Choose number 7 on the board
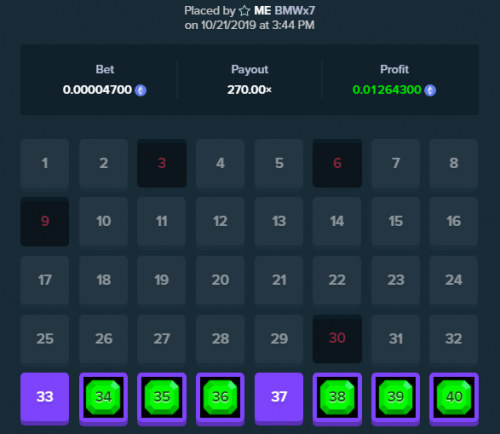Screen dimensions: 500x434 tap(396, 163)
